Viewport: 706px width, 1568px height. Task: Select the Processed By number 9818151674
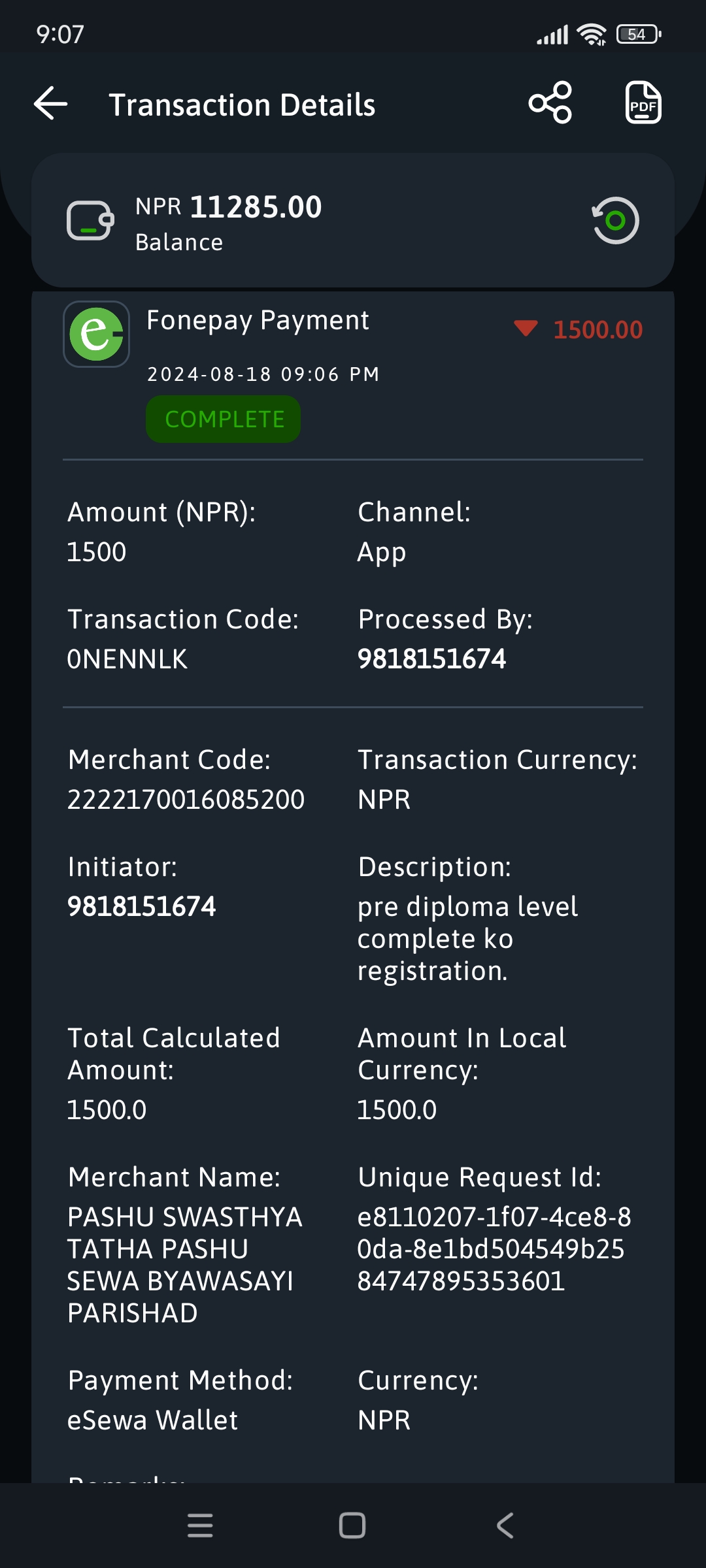tap(431, 659)
